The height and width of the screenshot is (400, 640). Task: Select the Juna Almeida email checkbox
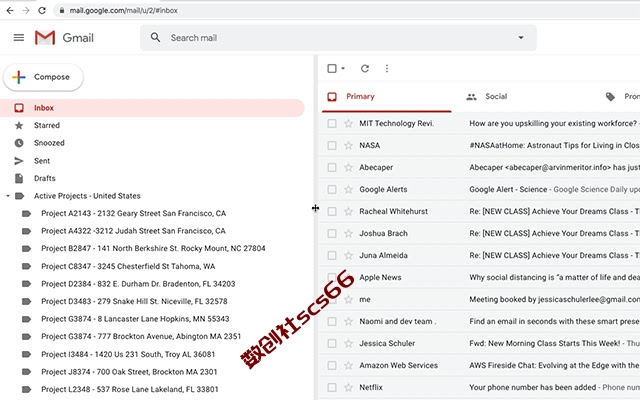click(332, 256)
